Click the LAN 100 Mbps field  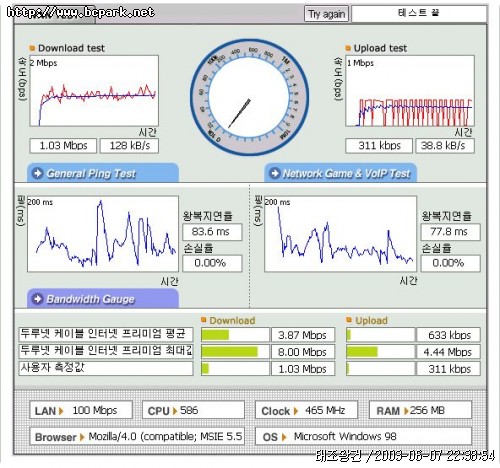[81, 410]
